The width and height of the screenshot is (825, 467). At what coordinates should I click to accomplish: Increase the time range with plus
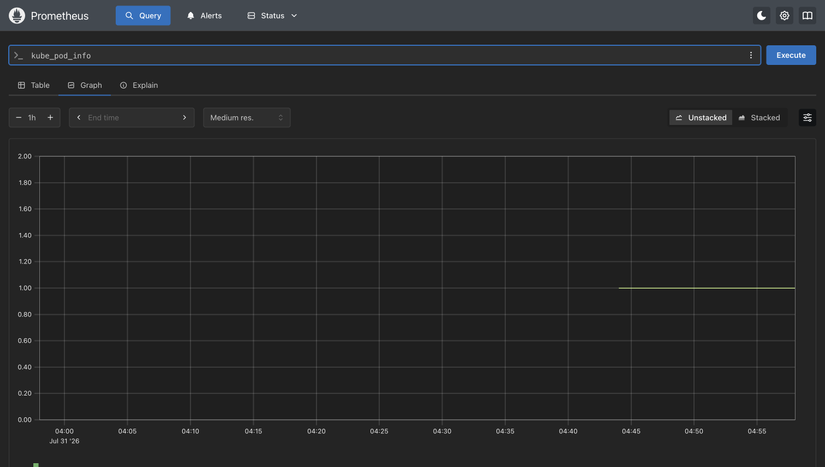pos(51,118)
